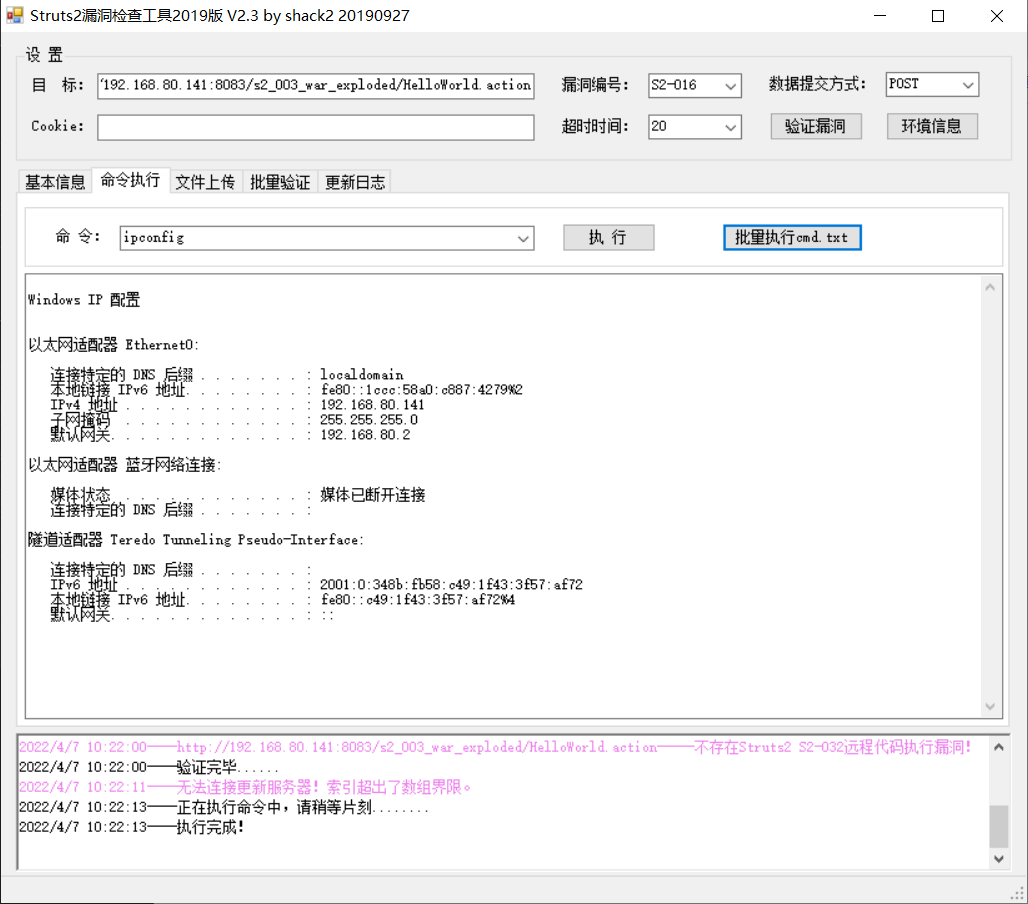The width and height of the screenshot is (1028, 904).
Task: Click the 无法连接更新服务器 log line
Action: pyautogui.click(x=245, y=787)
